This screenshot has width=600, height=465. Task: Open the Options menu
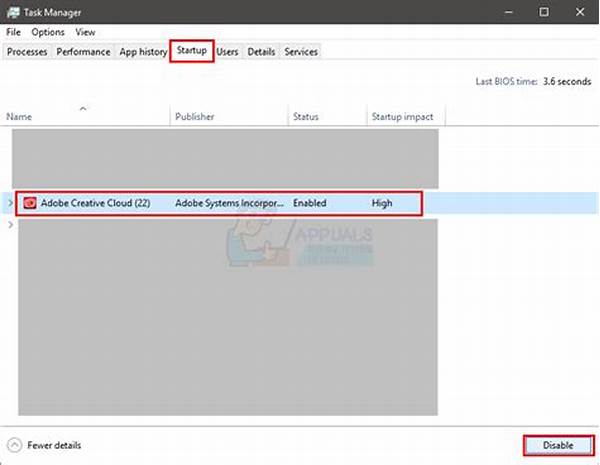click(47, 32)
